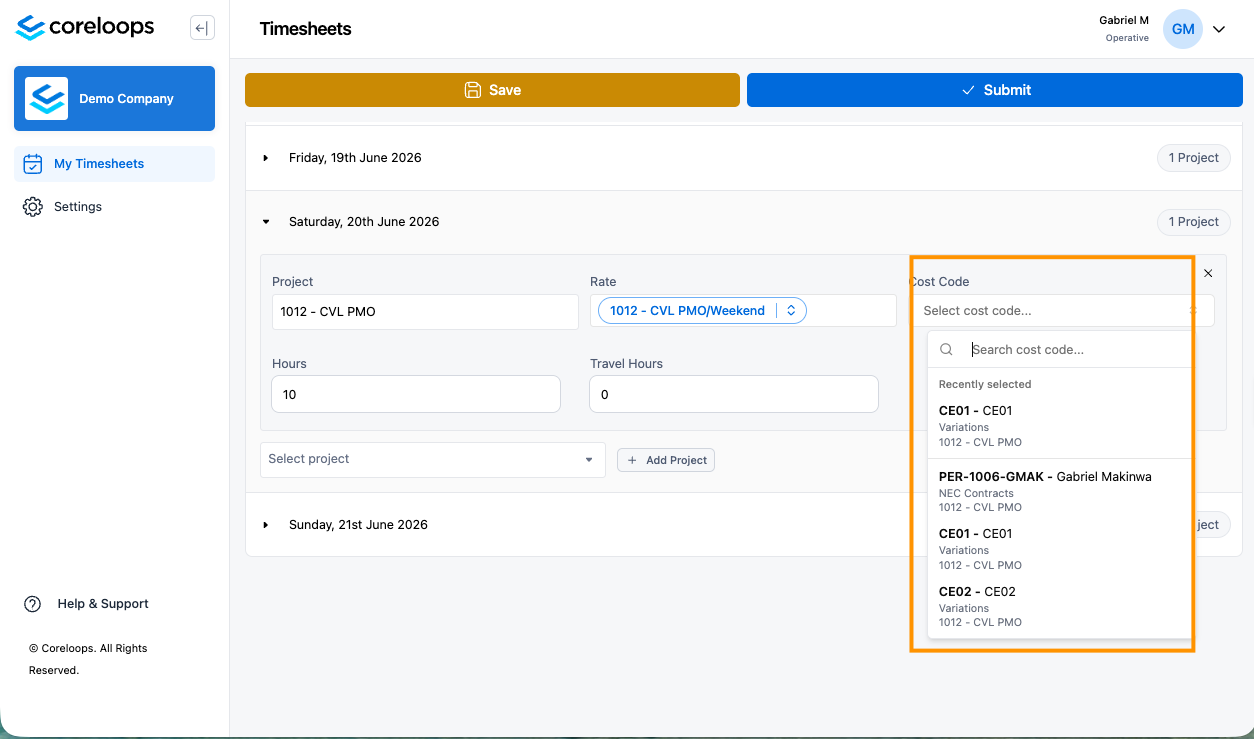Select PER-1006-GMAK Gabriel Makinwa cost code

tap(1060, 491)
